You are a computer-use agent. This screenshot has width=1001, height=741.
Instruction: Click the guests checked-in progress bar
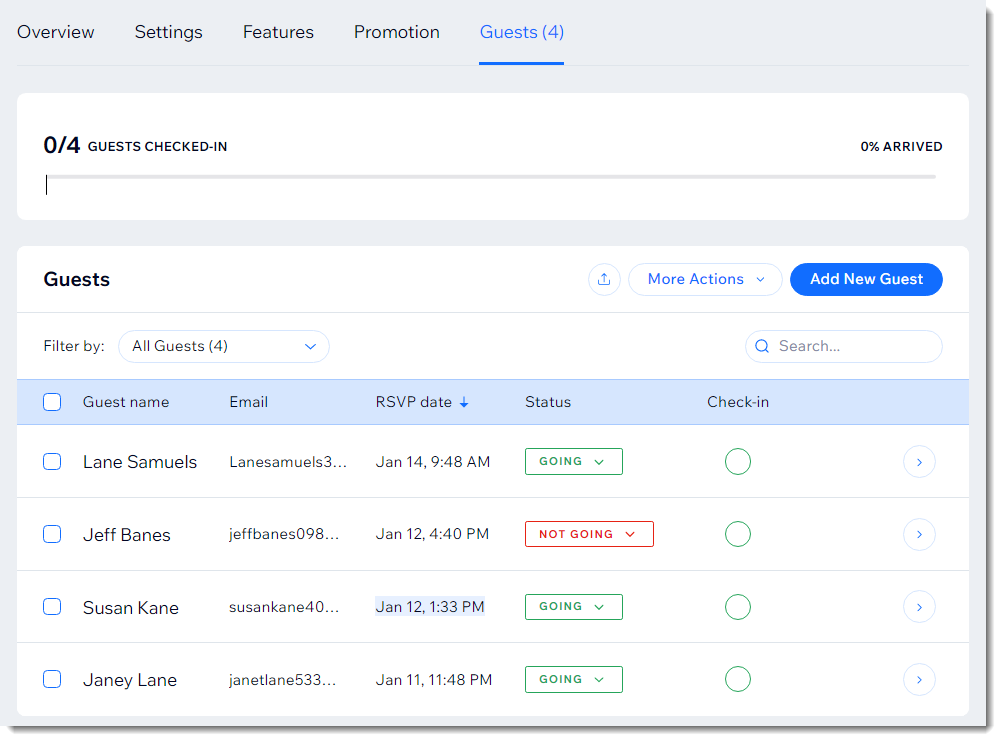tap(491, 177)
